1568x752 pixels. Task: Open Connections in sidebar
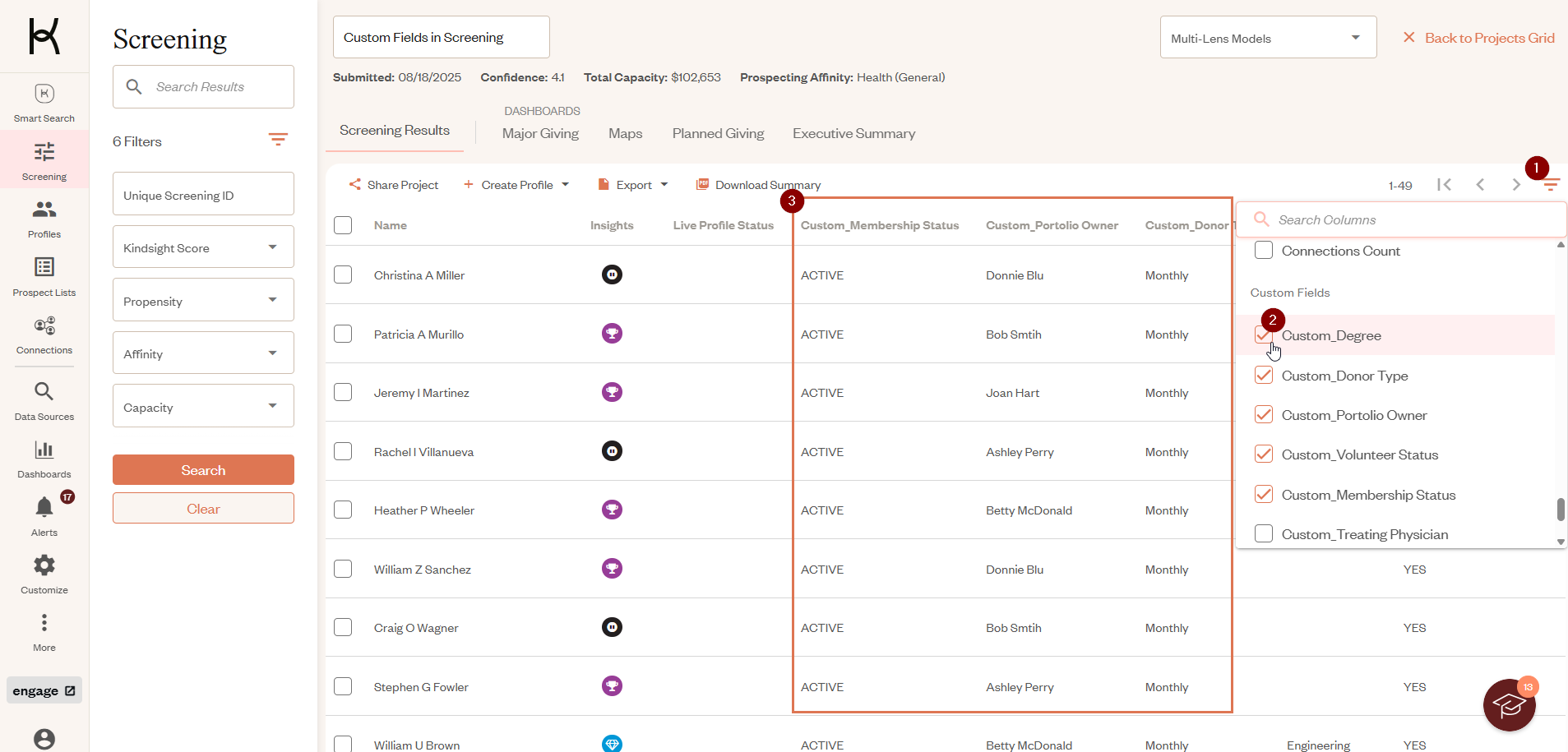click(44, 334)
